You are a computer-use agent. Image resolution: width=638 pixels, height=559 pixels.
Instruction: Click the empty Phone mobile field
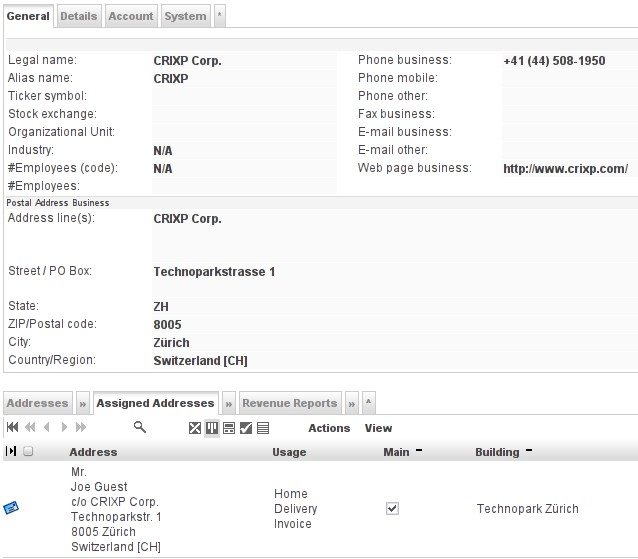[x=570, y=78]
